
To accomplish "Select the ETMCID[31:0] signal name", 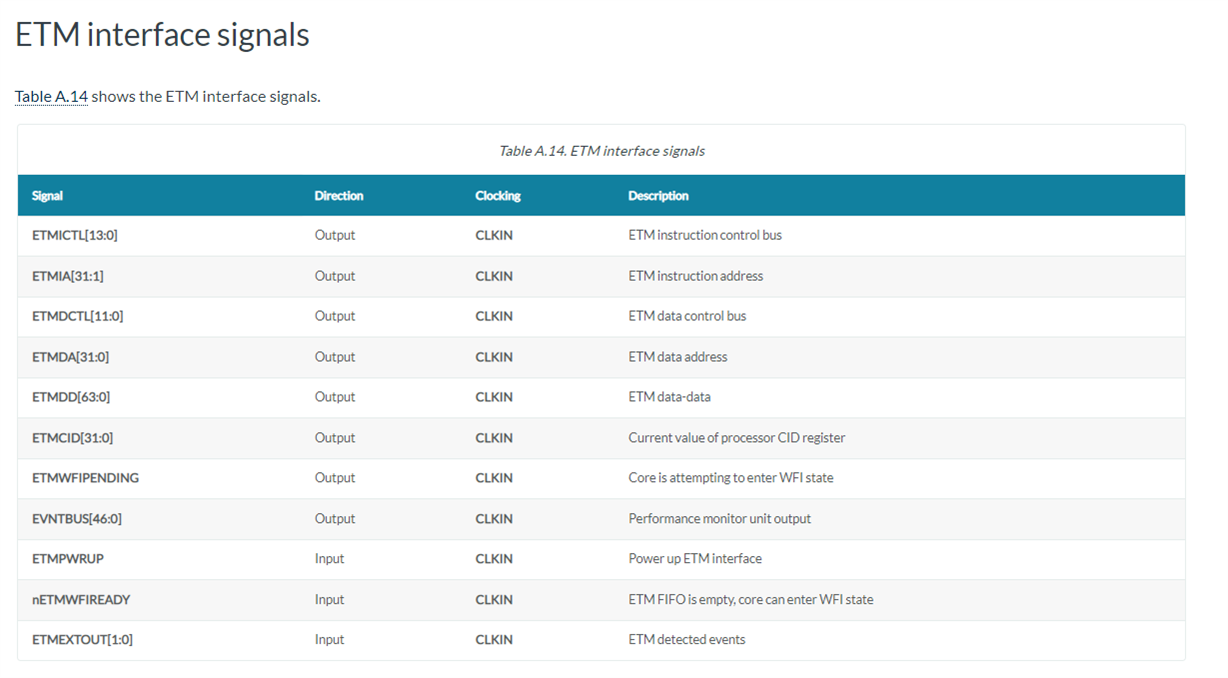I will 72,438.
